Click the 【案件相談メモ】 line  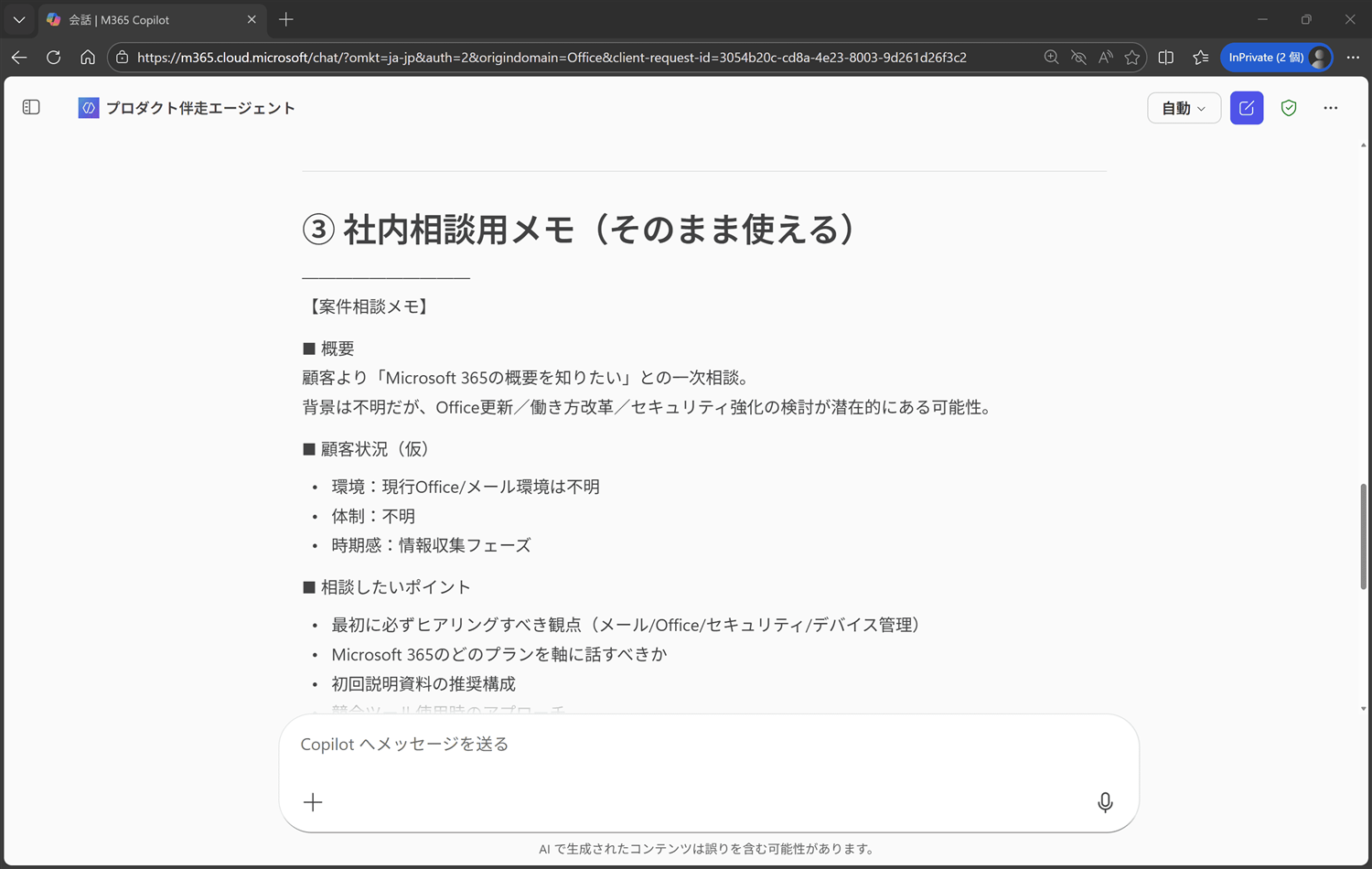click(368, 306)
